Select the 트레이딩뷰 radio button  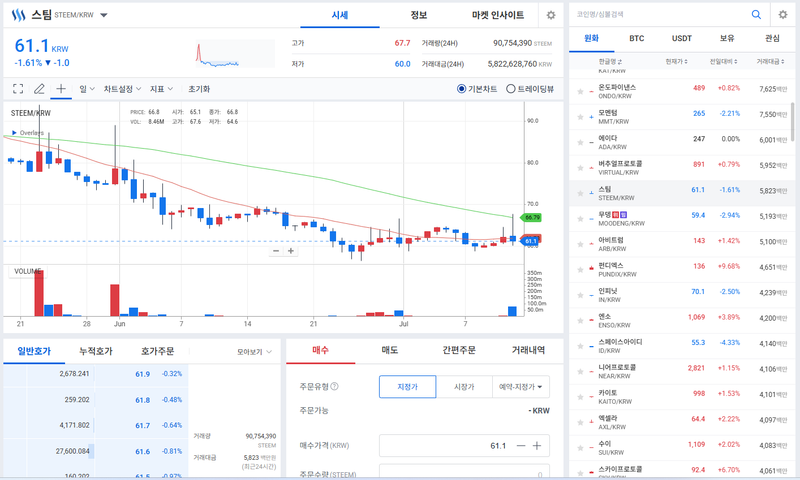[x=510, y=89]
